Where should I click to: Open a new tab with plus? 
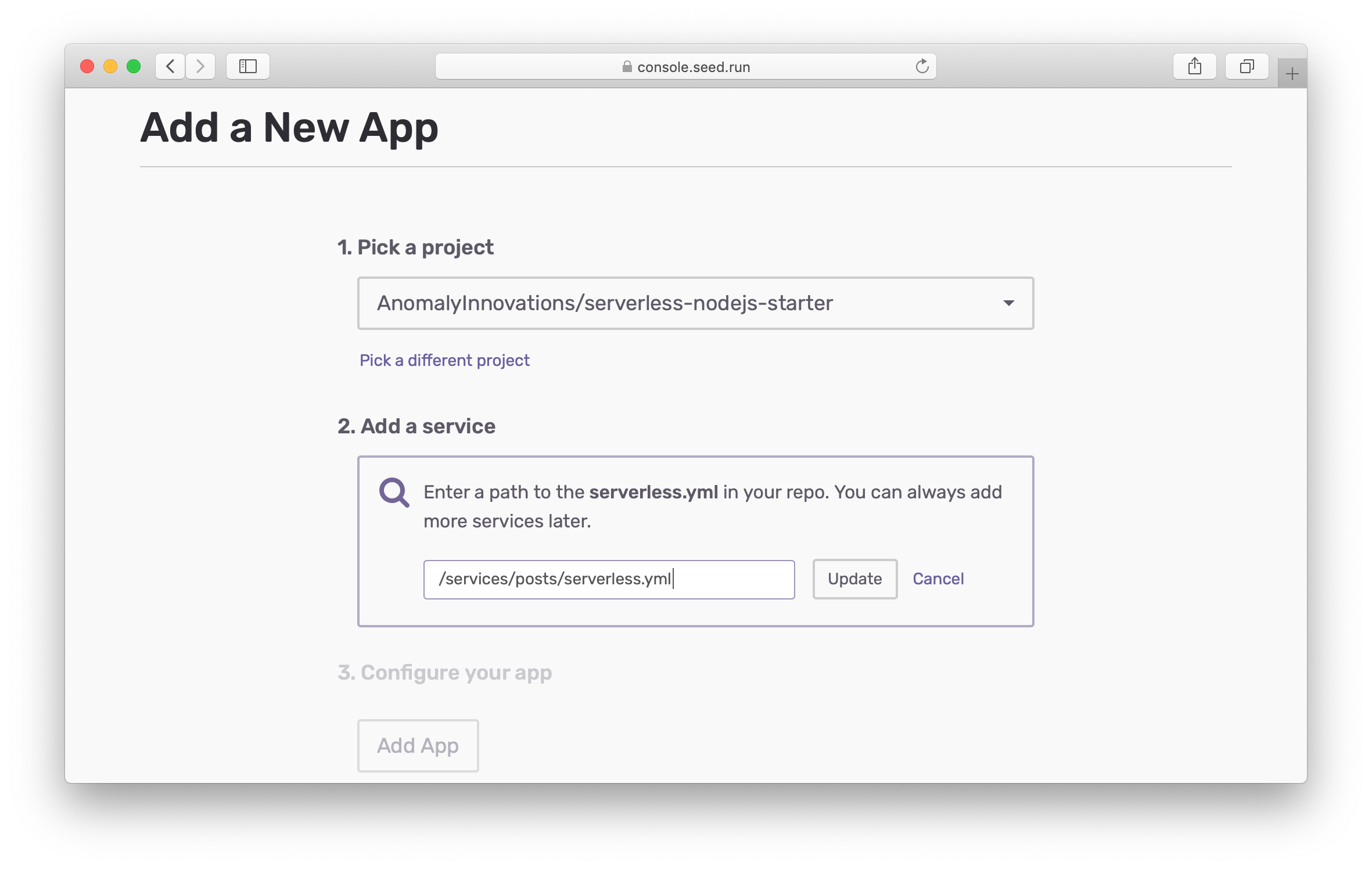coord(1292,74)
